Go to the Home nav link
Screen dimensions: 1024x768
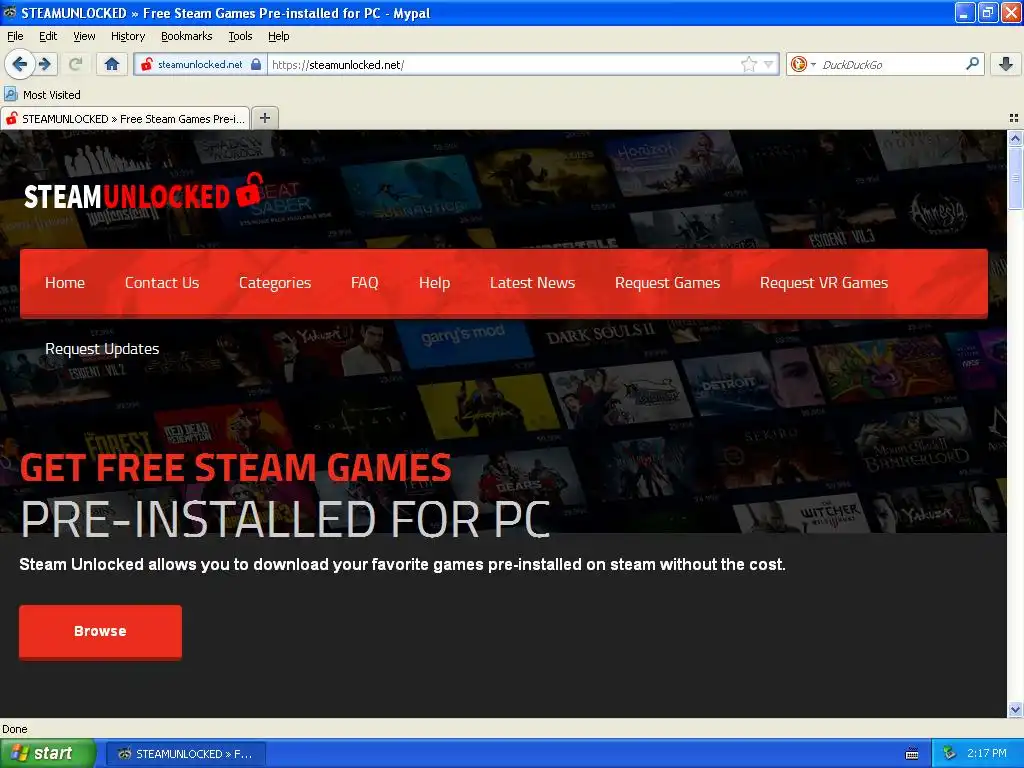(65, 283)
